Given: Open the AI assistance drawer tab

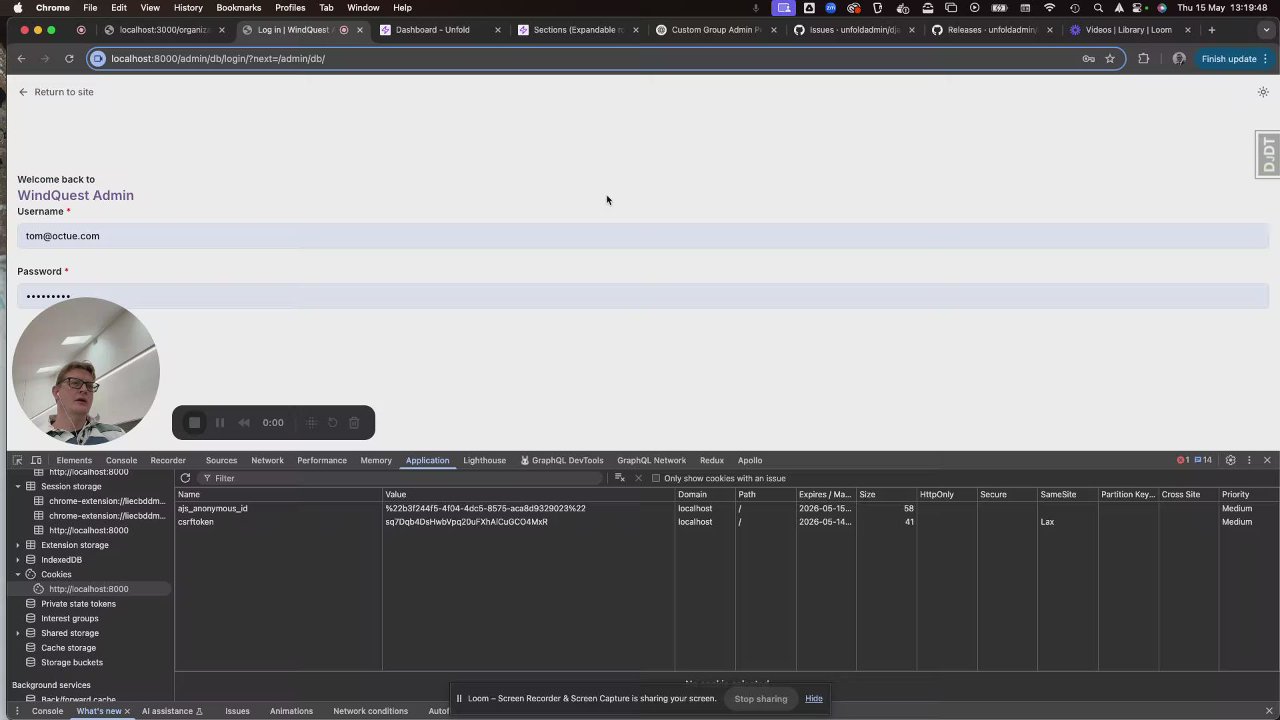Looking at the screenshot, I should (172, 711).
